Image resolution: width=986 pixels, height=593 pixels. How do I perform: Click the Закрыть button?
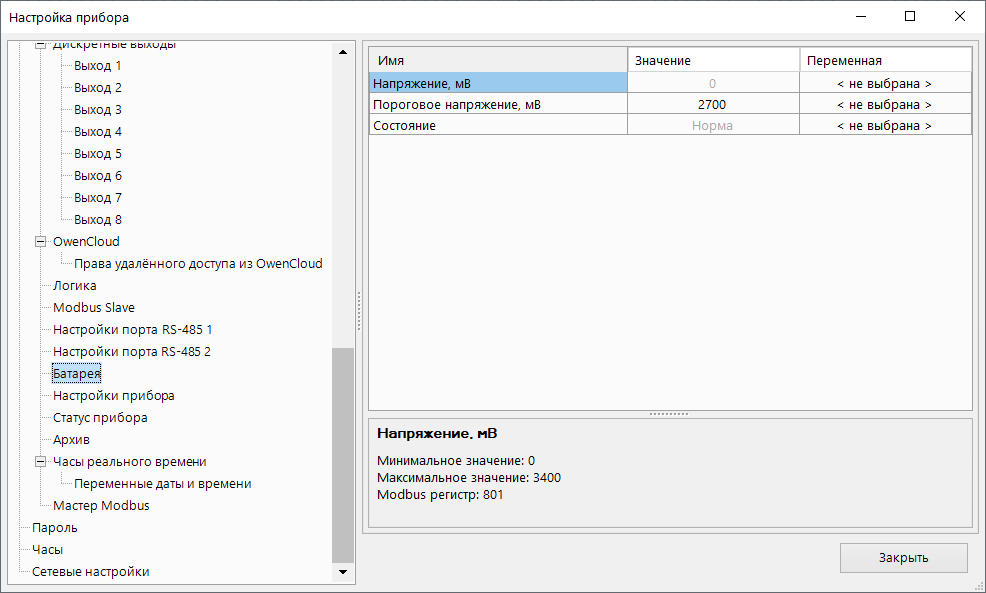coord(903,558)
